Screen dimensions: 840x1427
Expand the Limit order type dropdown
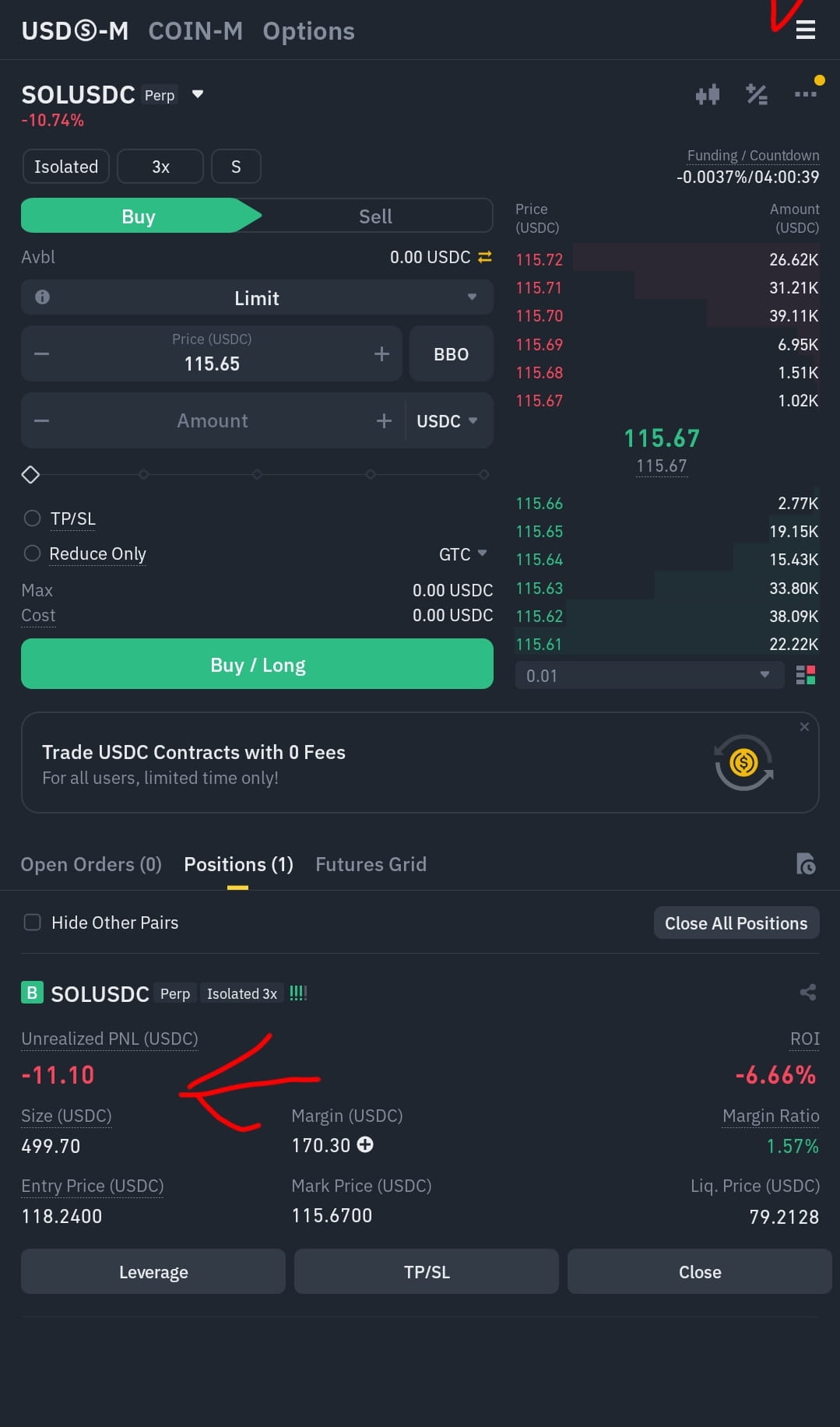pos(257,297)
